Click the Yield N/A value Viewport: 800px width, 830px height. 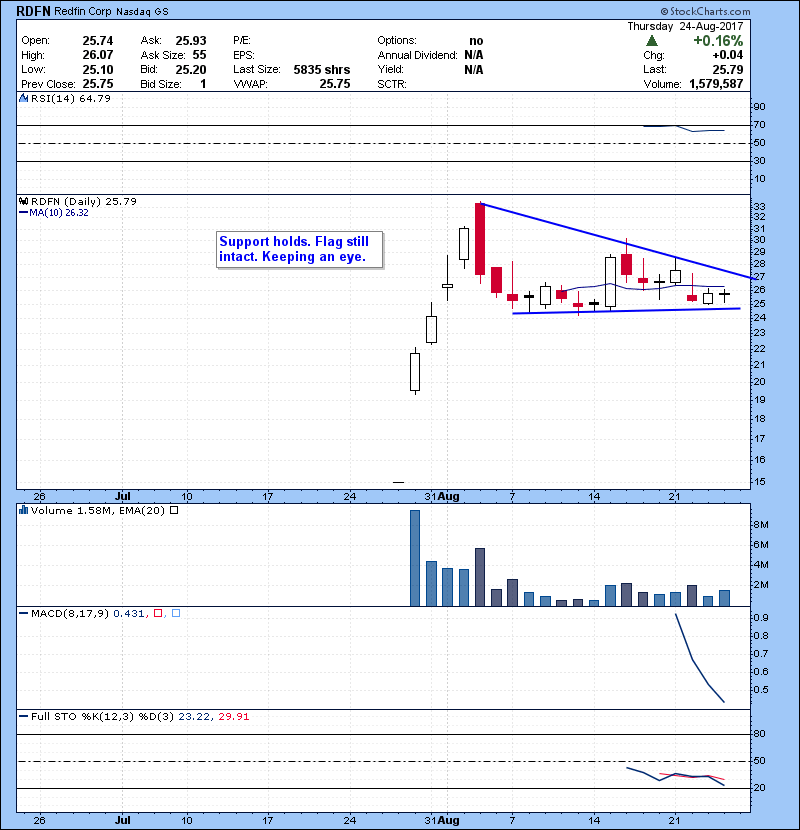[x=474, y=69]
